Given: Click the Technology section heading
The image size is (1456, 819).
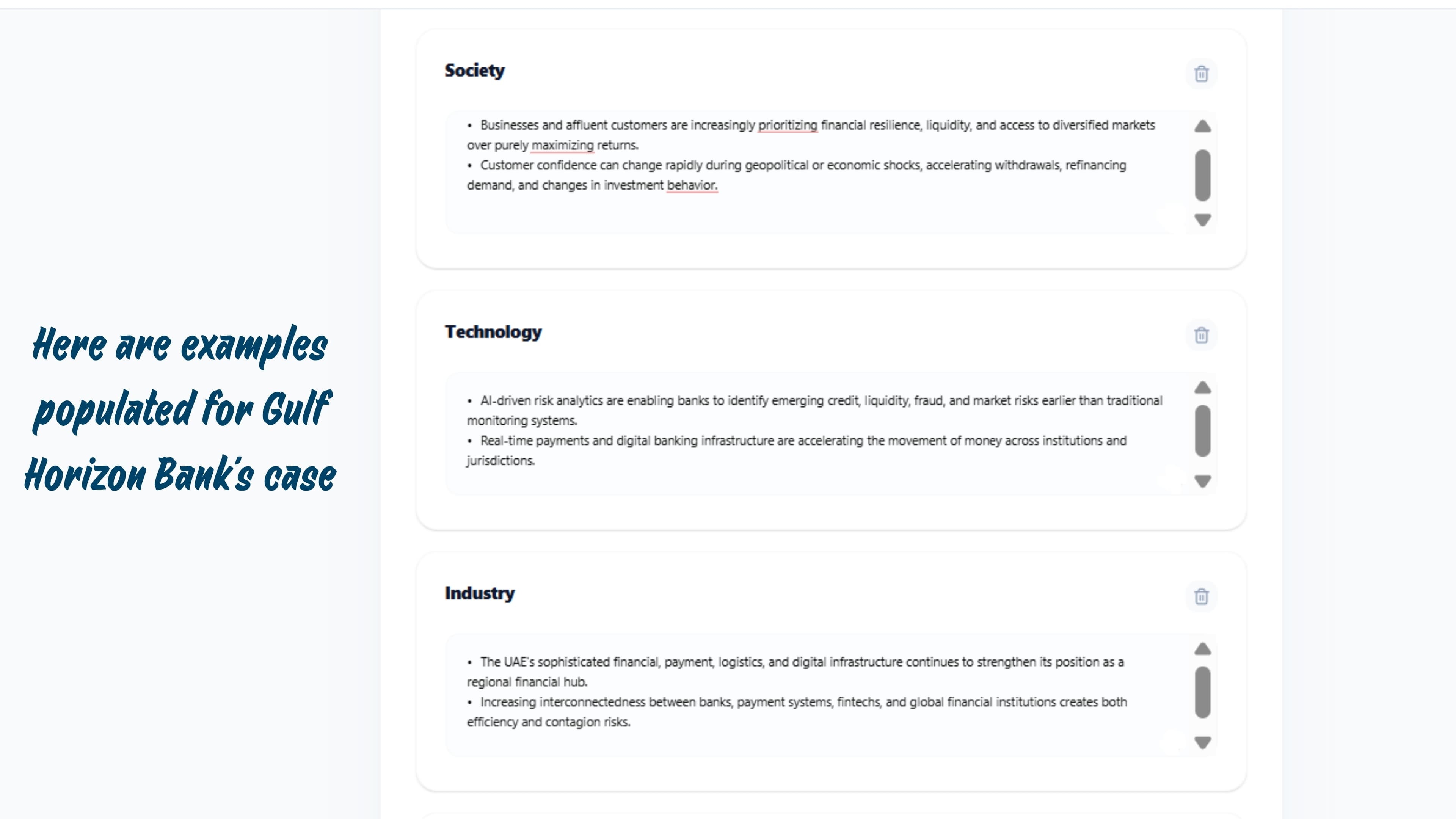Looking at the screenshot, I should pos(493,332).
